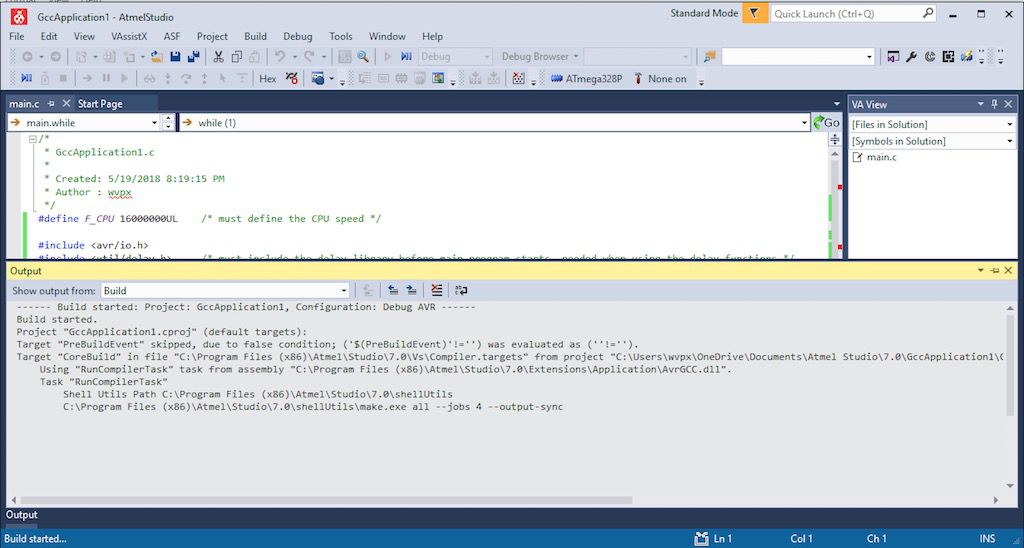Image resolution: width=1024 pixels, height=548 pixels.
Task: Pin the VA View panel
Action: tap(995, 104)
